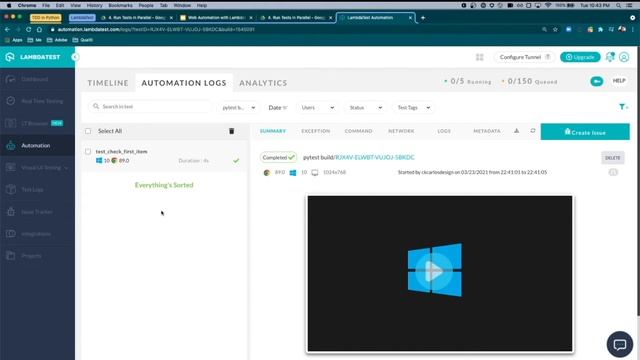This screenshot has width=640, height=360.
Task: Open Integrations in the sidebar
Action: [36, 234]
